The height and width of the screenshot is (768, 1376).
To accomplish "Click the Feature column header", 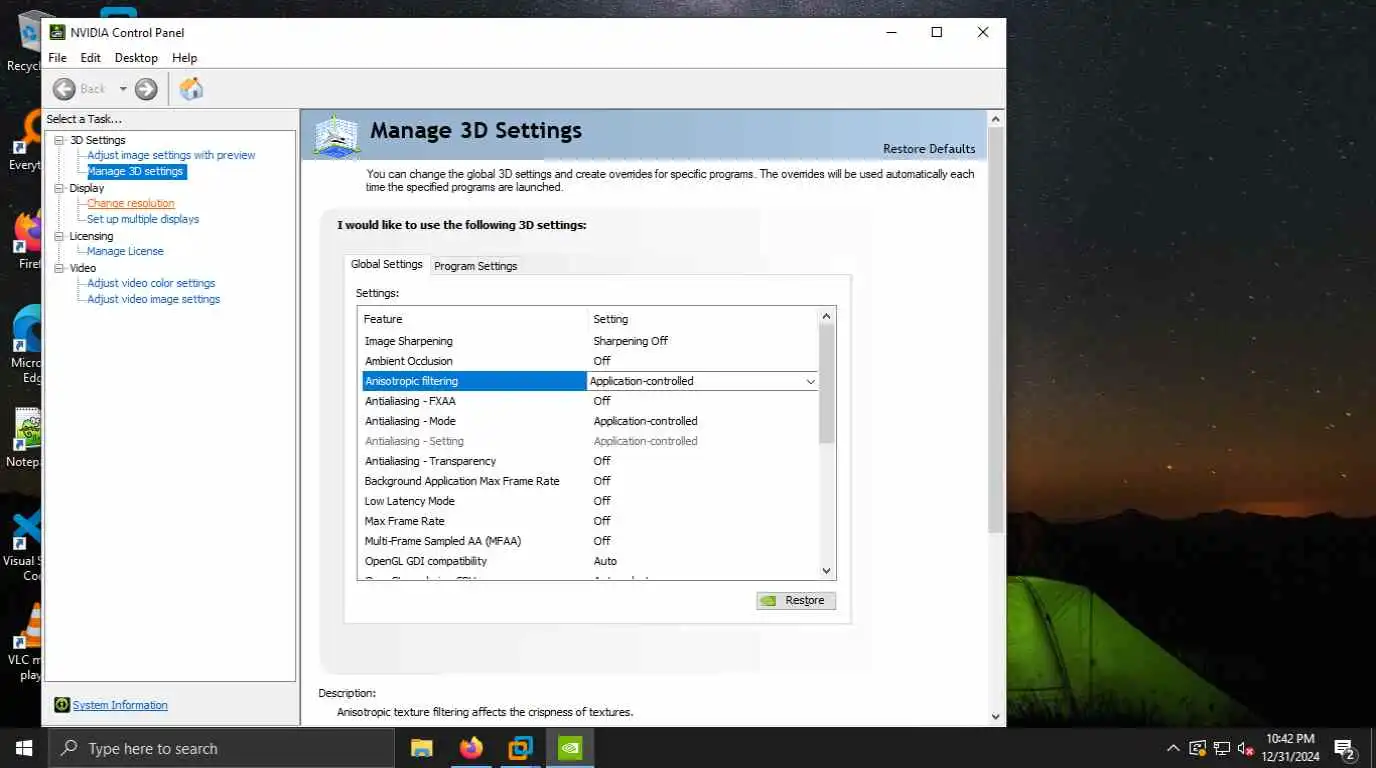I will (x=473, y=319).
